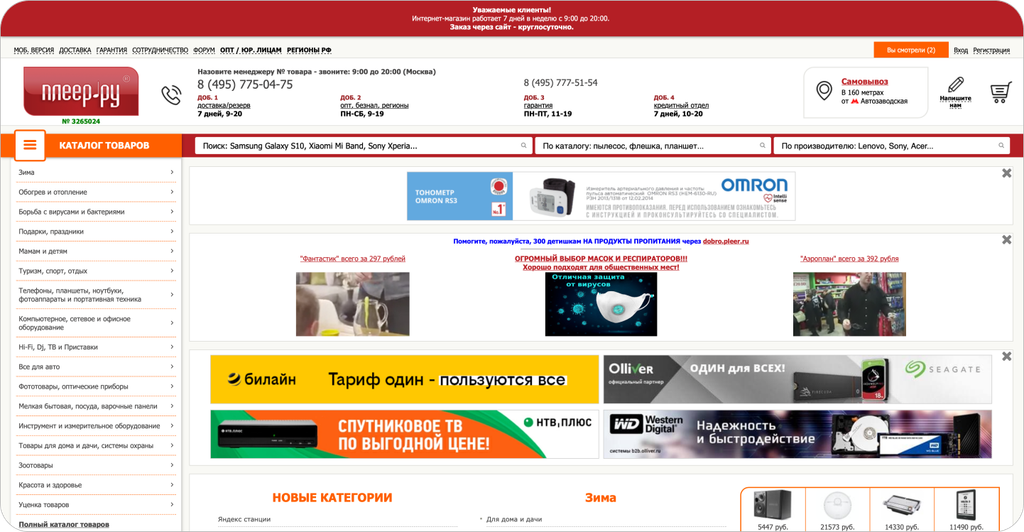Viewport: 1024px width, 532px height.
Task: Click 'Яндекс станции' category link
Action: (x=244, y=520)
